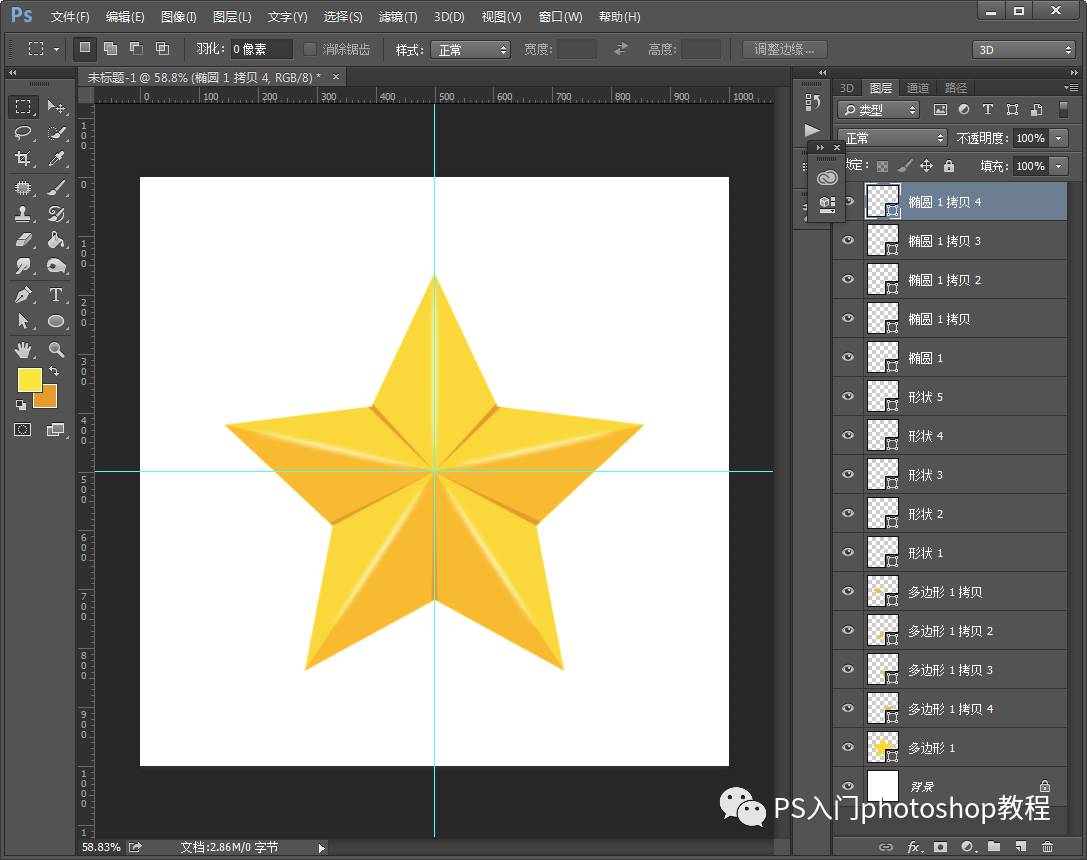This screenshot has height=860, width=1087.
Task: Close the 未标题-1 document tab
Action: click(x=336, y=77)
